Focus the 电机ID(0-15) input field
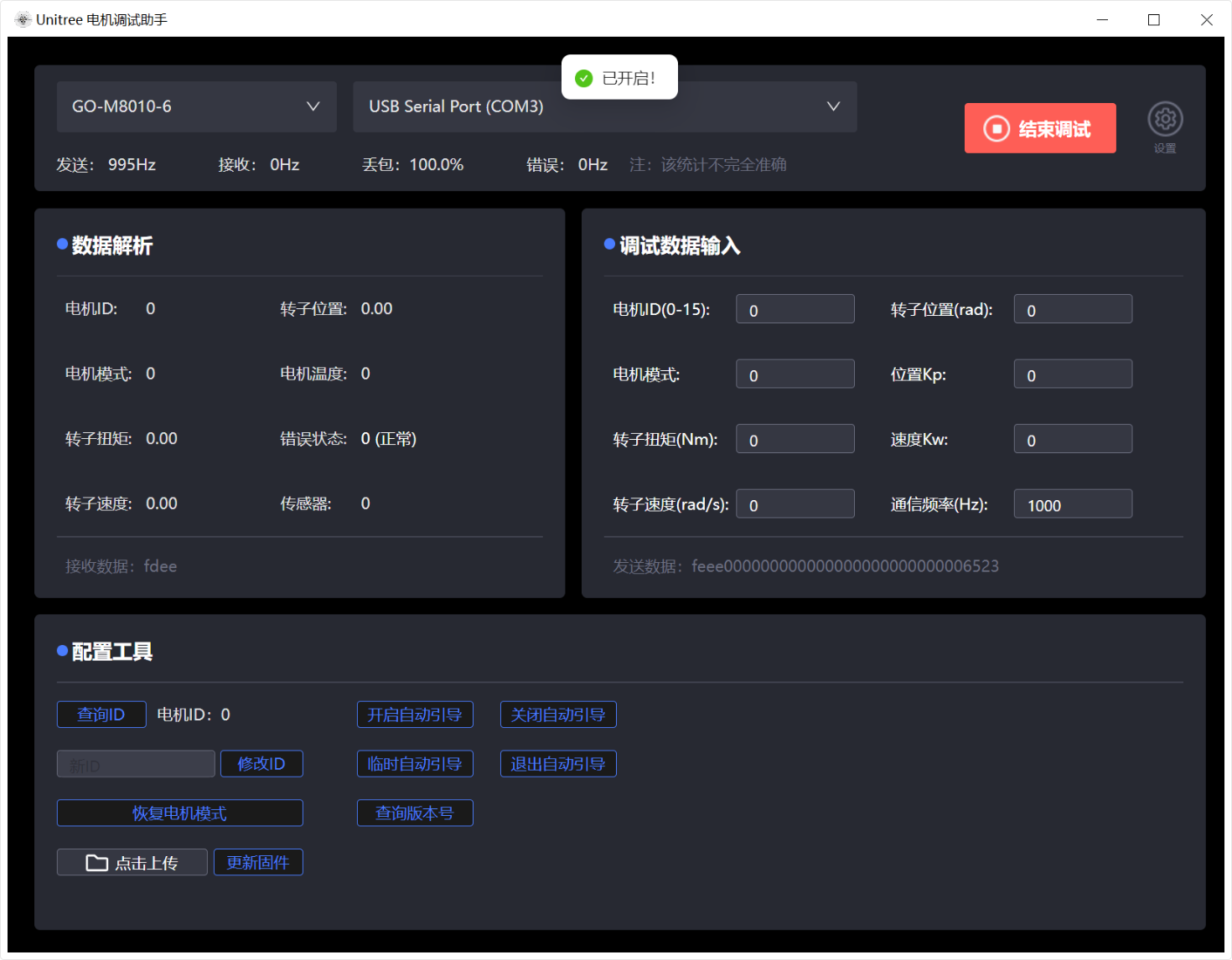The height and width of the screenshot is (960, 1232). click(795, 309)
